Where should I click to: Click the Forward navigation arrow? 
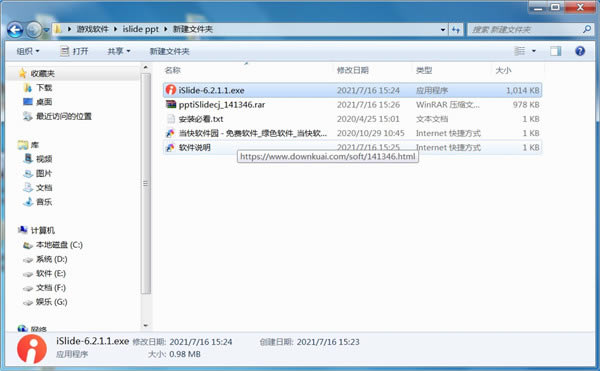click(x=34, y=29)
